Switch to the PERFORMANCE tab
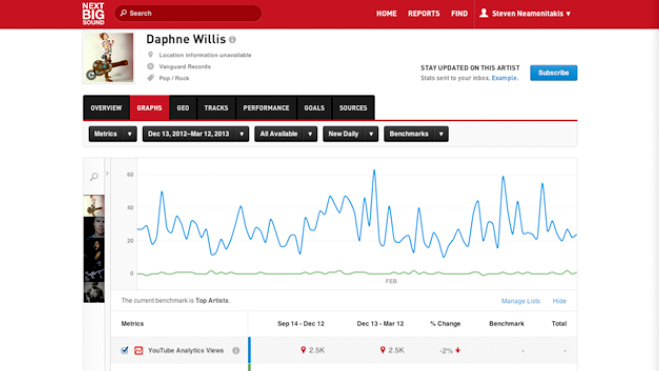The image size is (659, 371). tap(266, 108)
